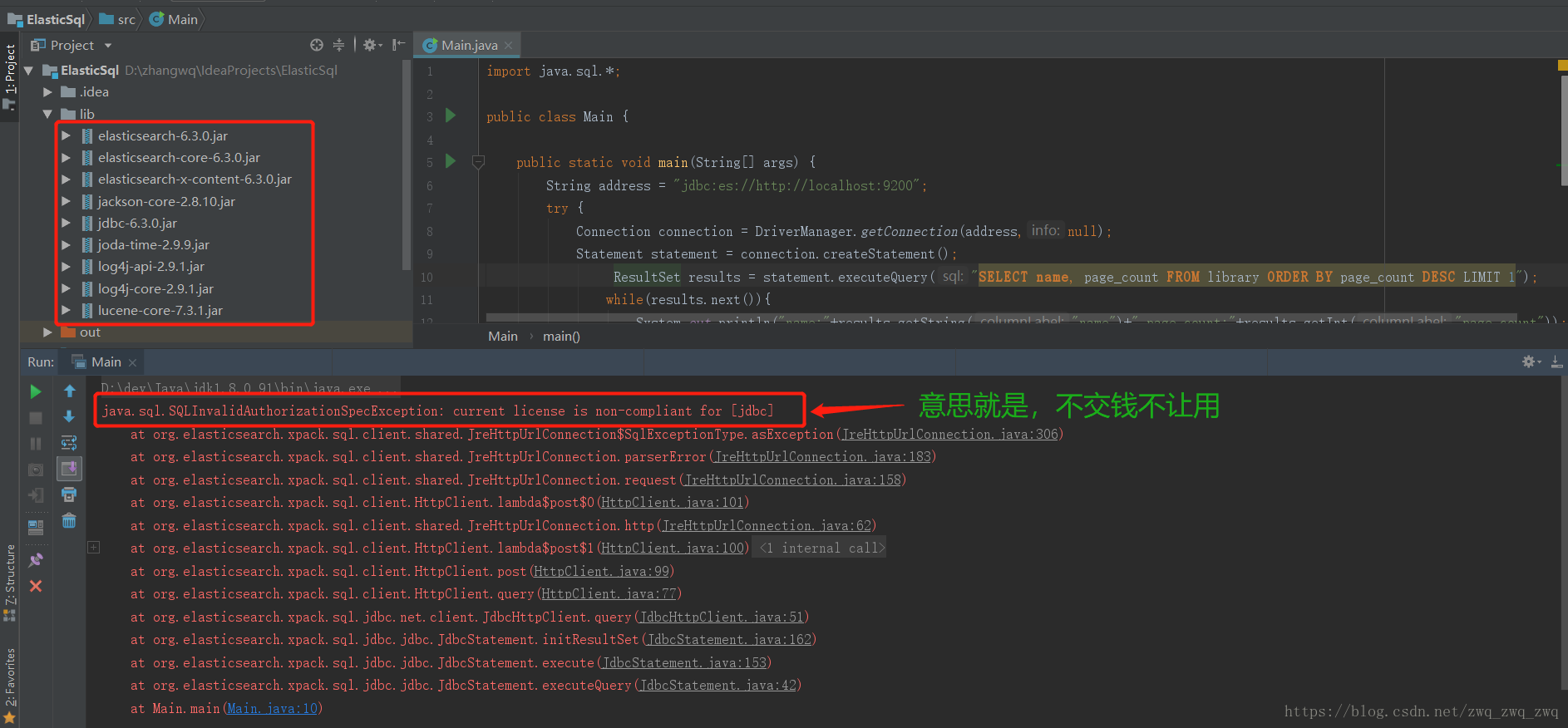Click the Dump Threads camera icon
Viewport: 1568px width, 728px height.
pyautogui.click(x=36, y=470)
